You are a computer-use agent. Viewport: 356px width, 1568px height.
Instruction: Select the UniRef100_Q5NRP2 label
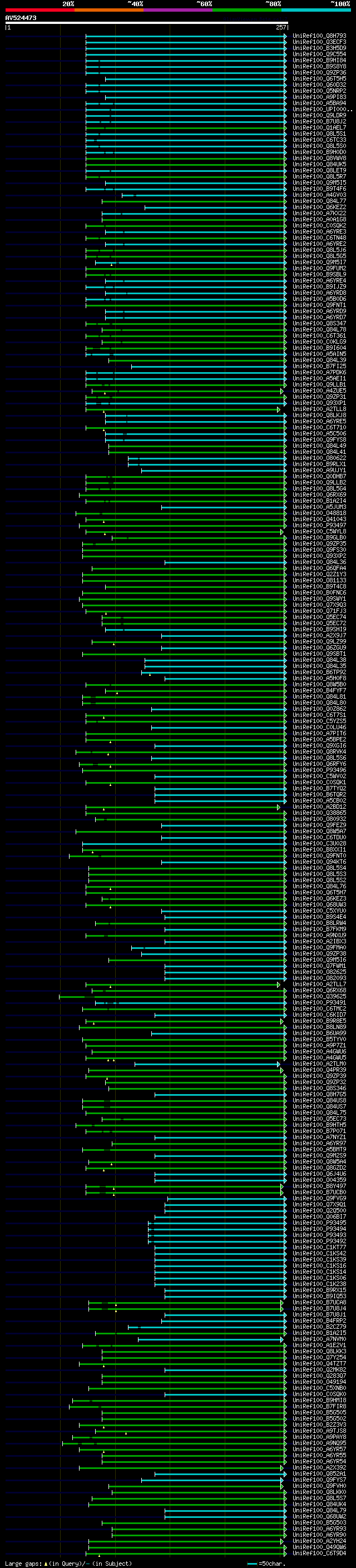click(319, 91)
